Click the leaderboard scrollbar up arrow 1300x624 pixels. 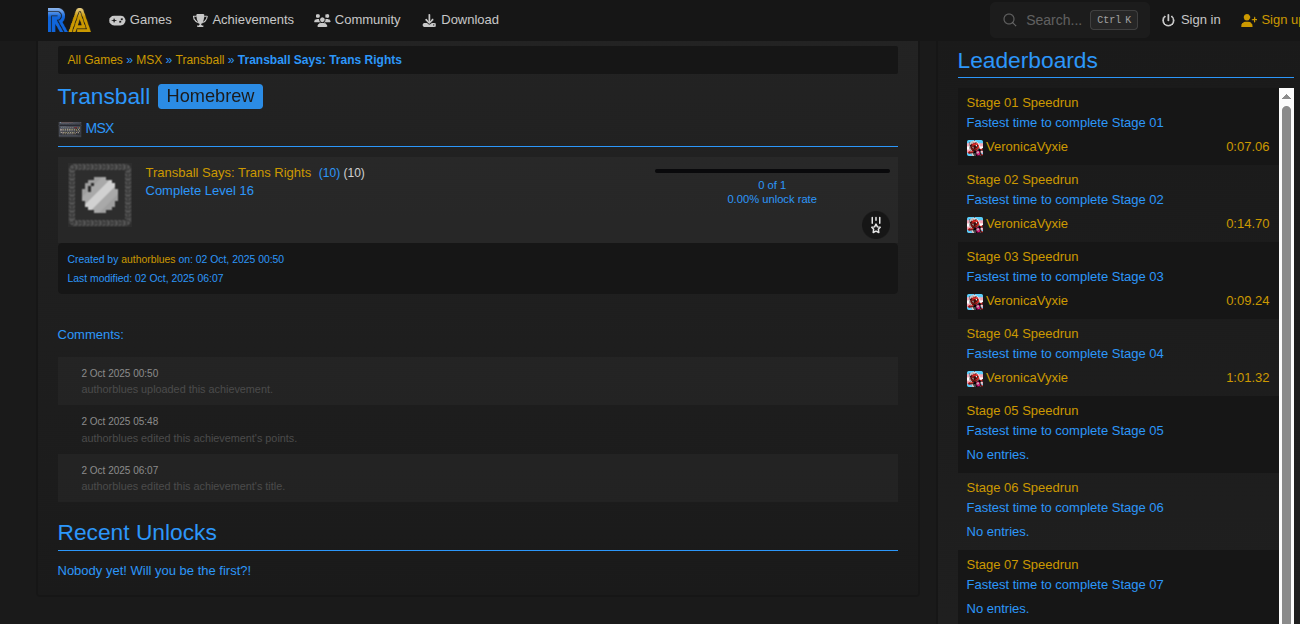(x=1286, y=96)
